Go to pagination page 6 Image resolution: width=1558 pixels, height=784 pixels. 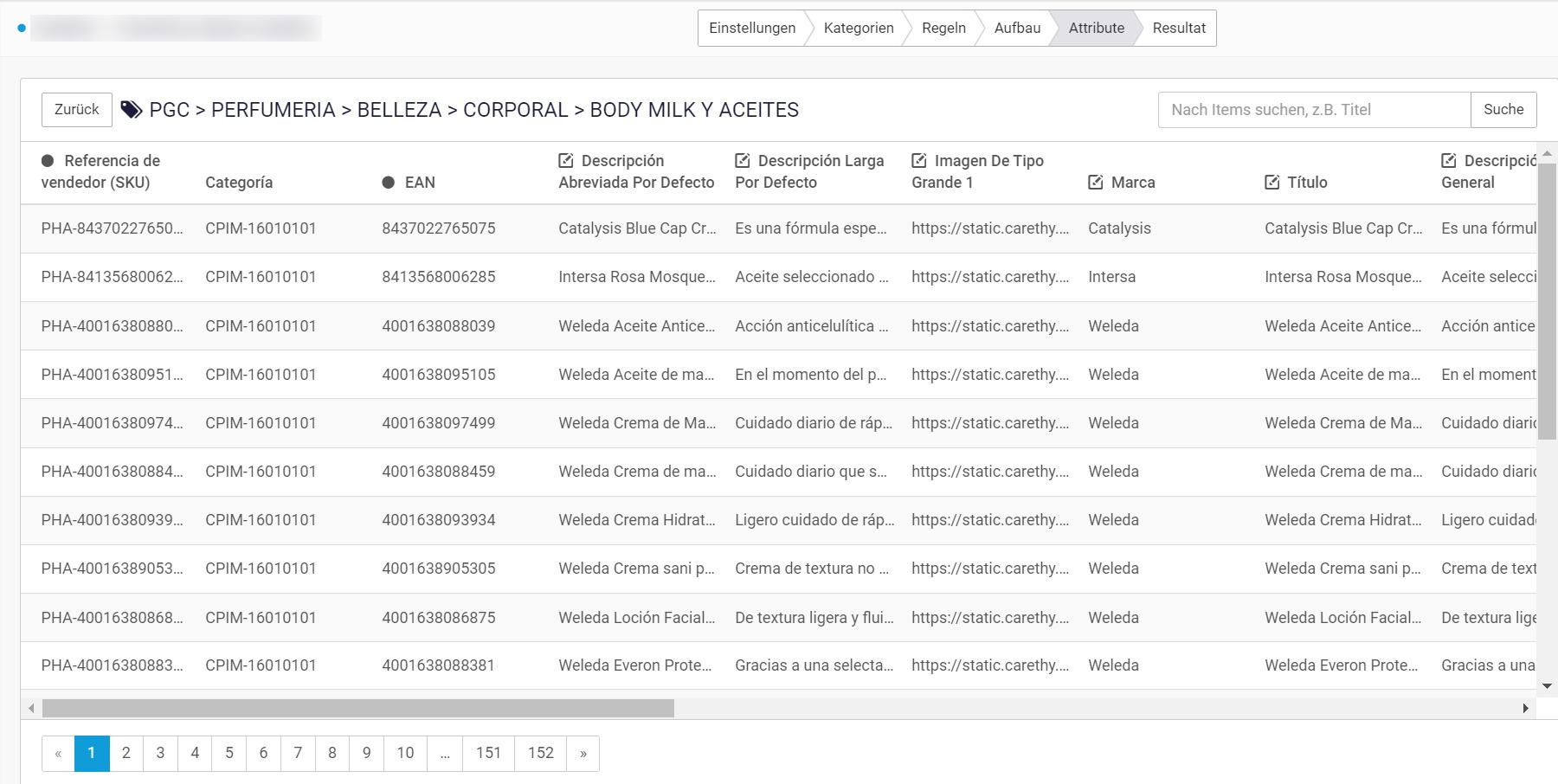(263, 753)
